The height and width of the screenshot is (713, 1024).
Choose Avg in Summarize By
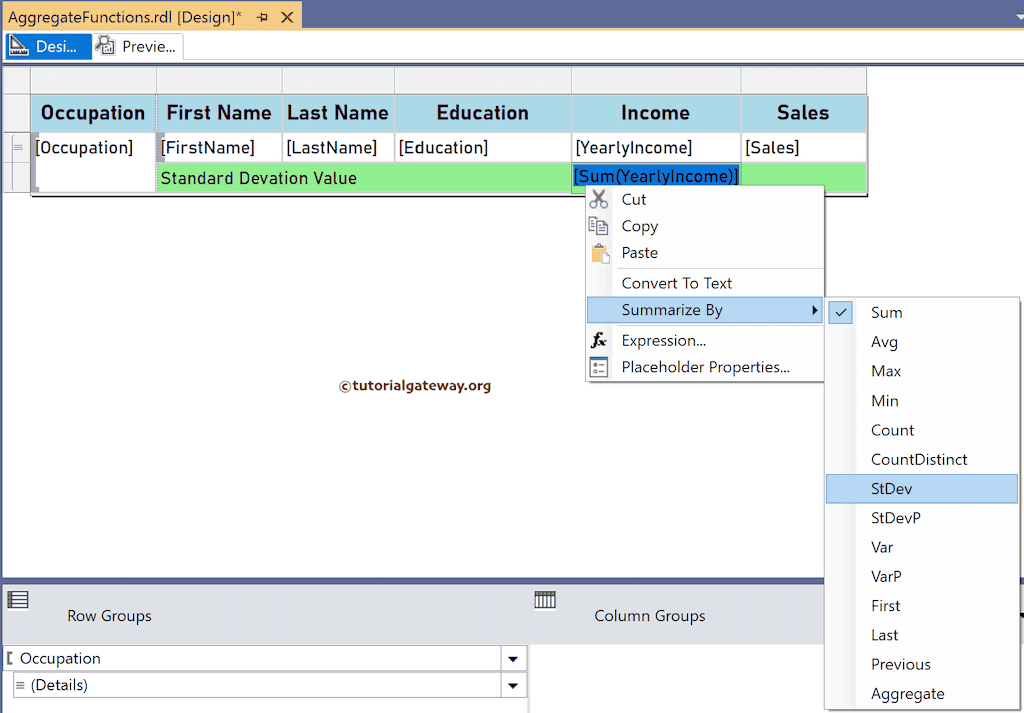coord(921,342)
